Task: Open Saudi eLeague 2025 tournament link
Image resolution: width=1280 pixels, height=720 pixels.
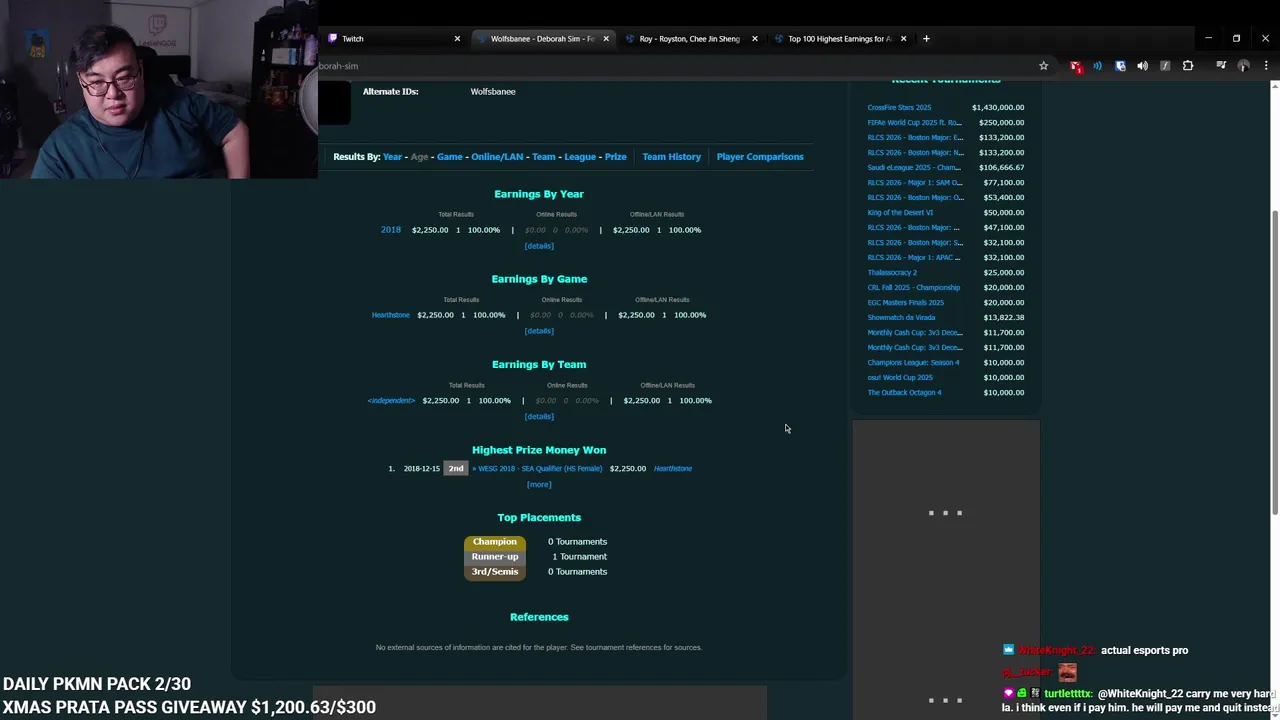Action: 914,168
